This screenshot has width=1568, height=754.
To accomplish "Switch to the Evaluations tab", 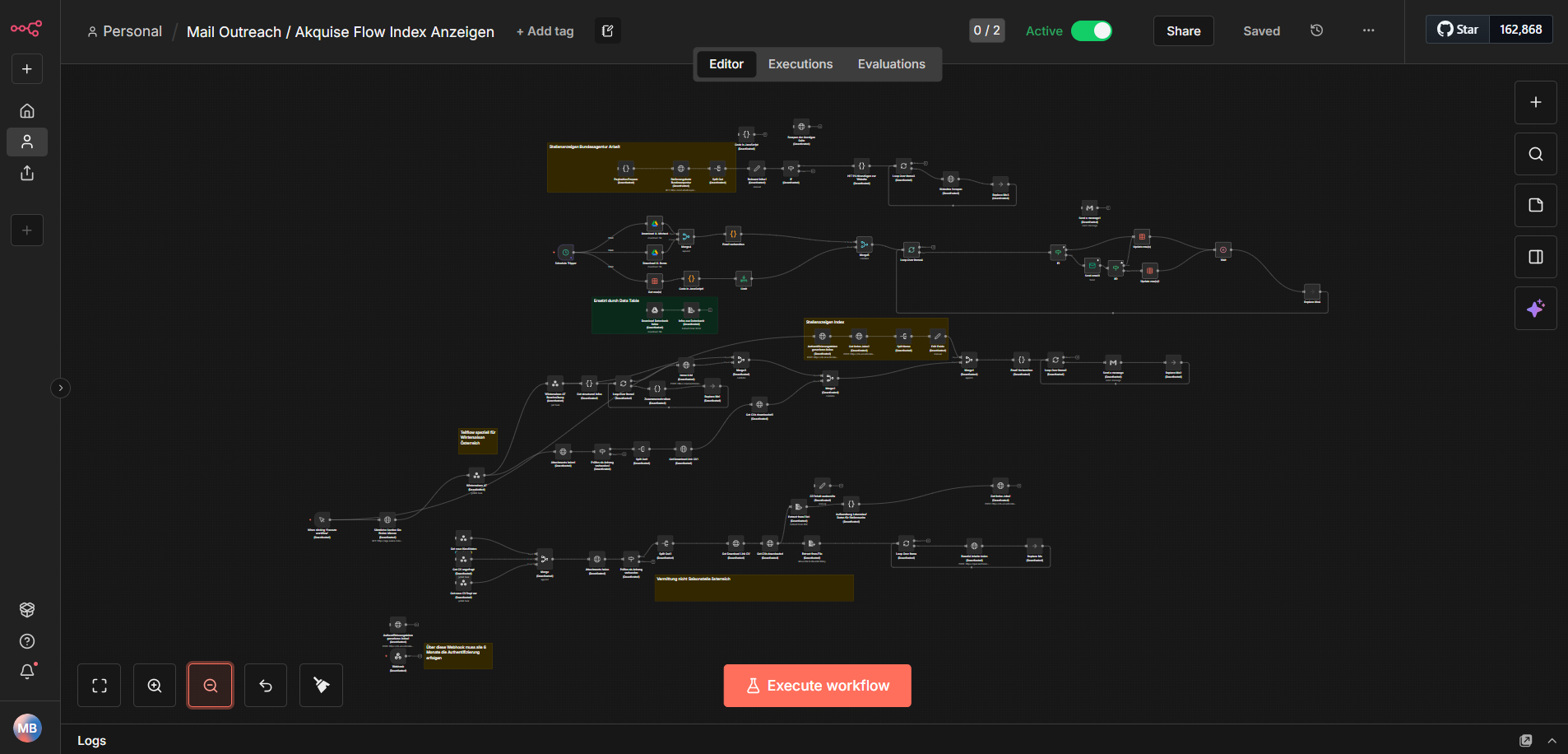I will click(x=891, y=64).
